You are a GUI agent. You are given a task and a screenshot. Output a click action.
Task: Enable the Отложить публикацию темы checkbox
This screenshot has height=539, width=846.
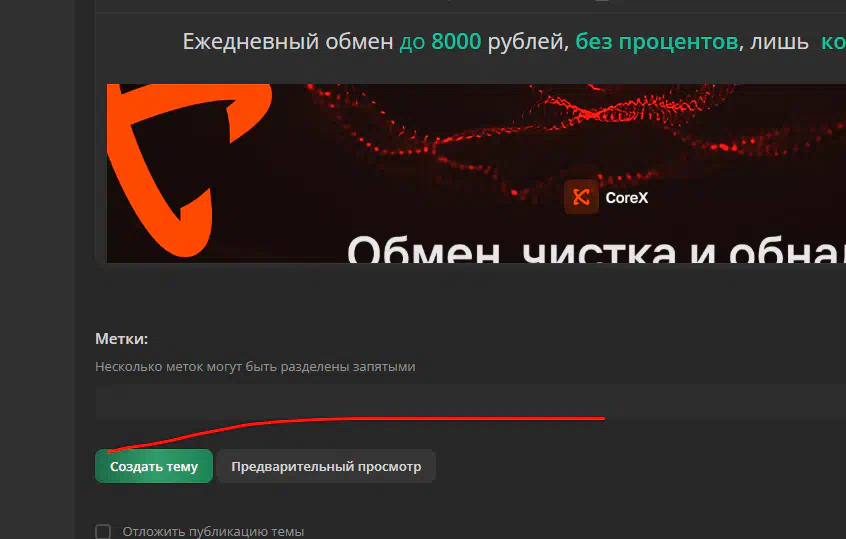(103, 531)
